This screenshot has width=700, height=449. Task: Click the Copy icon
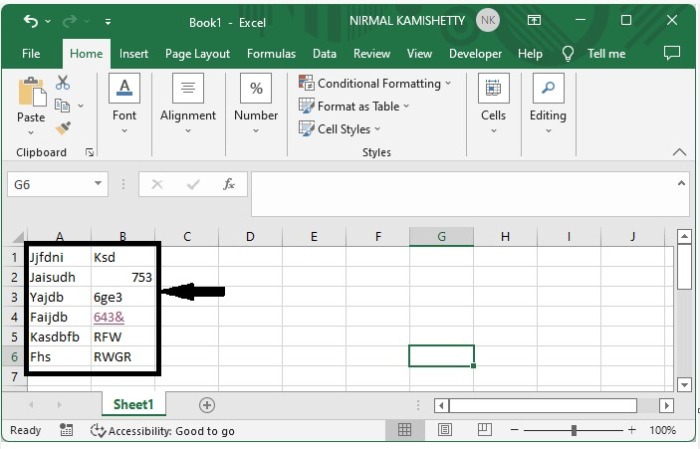point(62,106)
